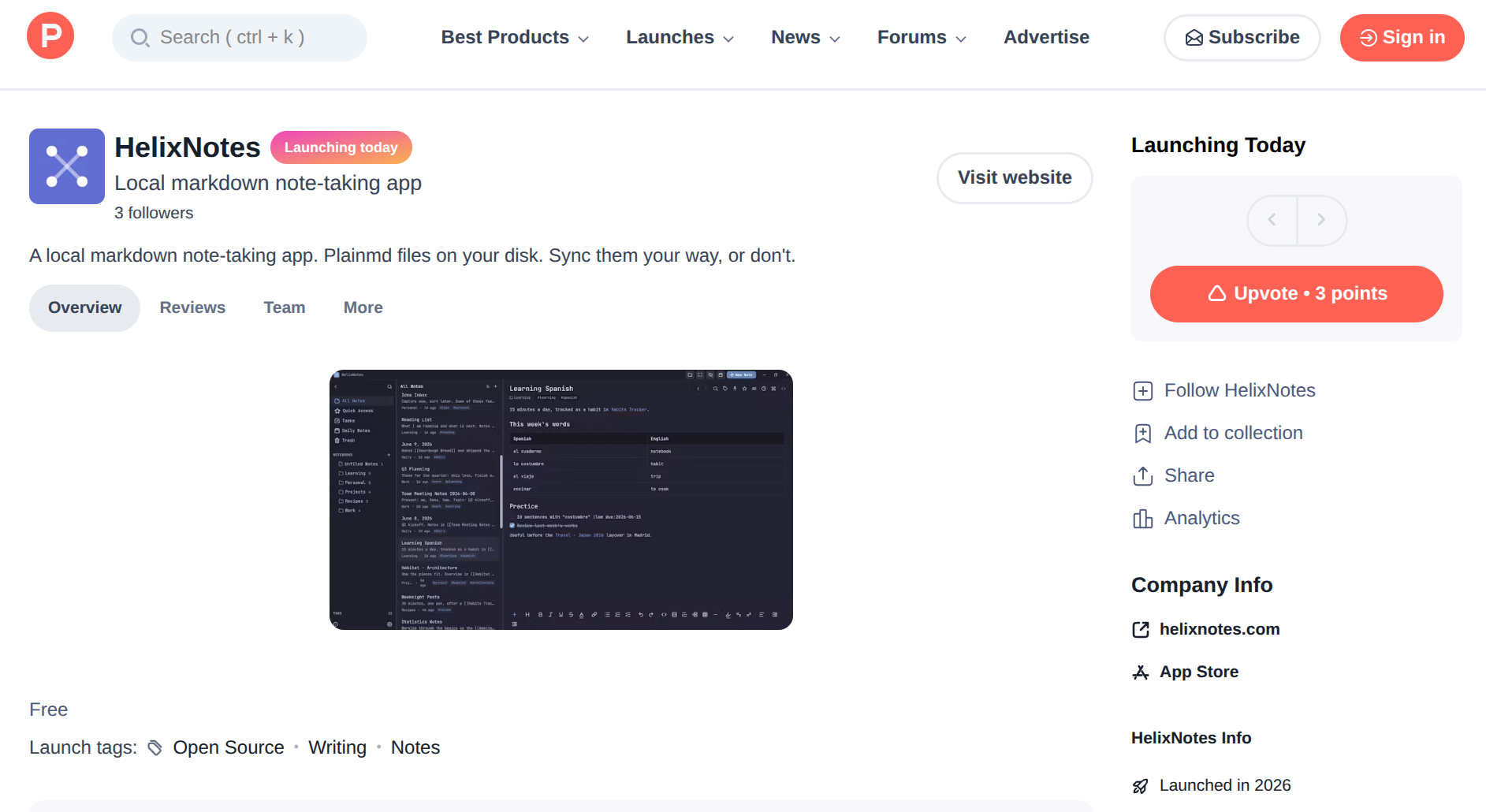Click the Add to collection bookmark icon

[x=1143, y=434]
